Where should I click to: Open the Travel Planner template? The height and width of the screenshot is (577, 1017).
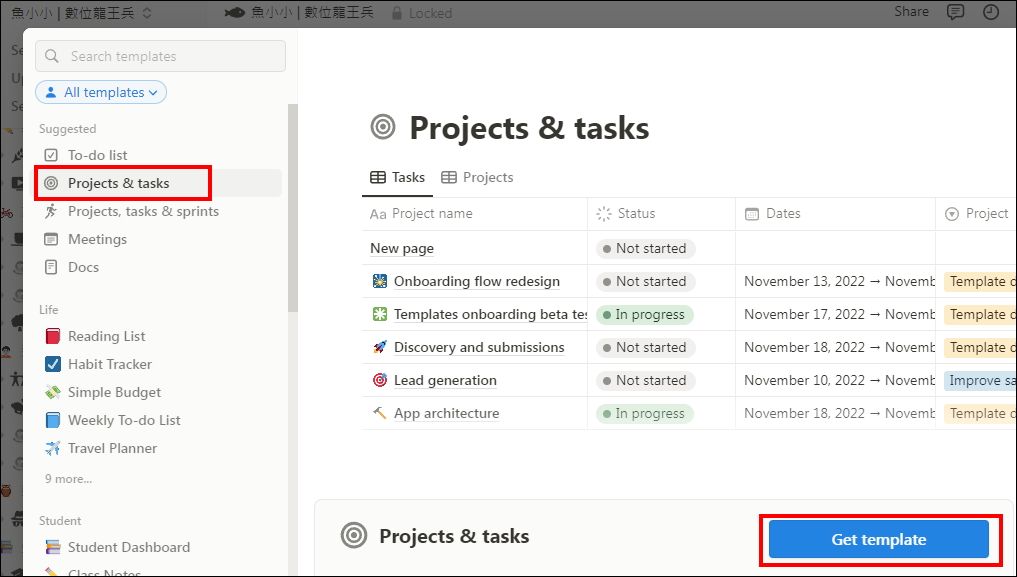coord(159,448)
